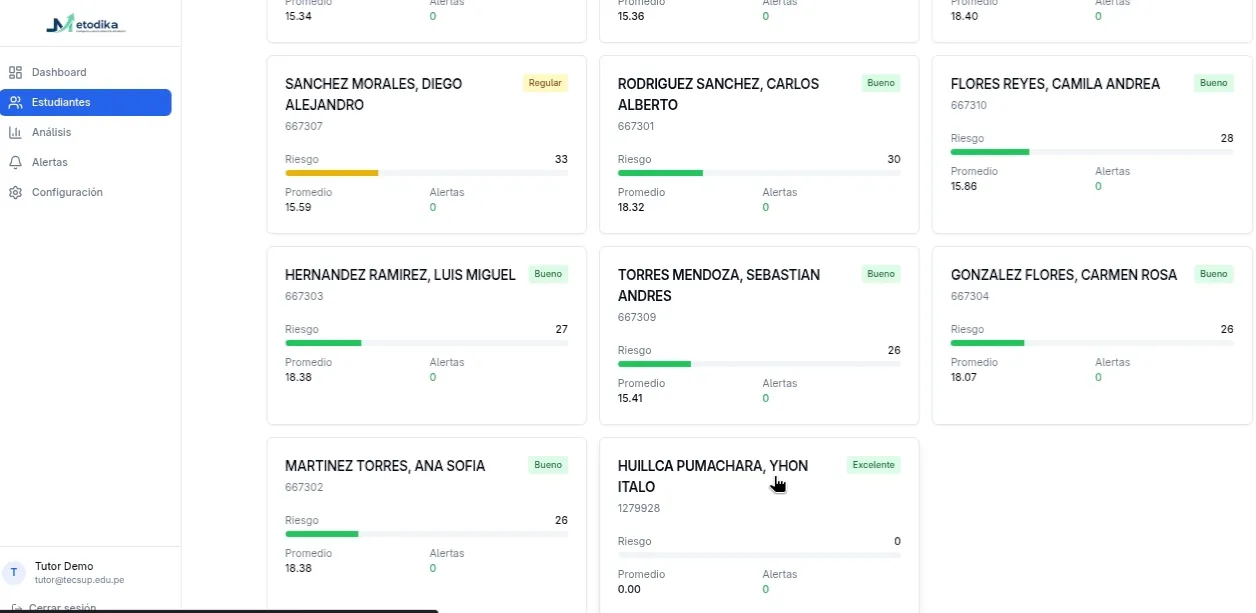Select the Estudiantes people icon
Image resolution: width=1256 pixels, height=613 pixels.
click(x=15, y=102)
